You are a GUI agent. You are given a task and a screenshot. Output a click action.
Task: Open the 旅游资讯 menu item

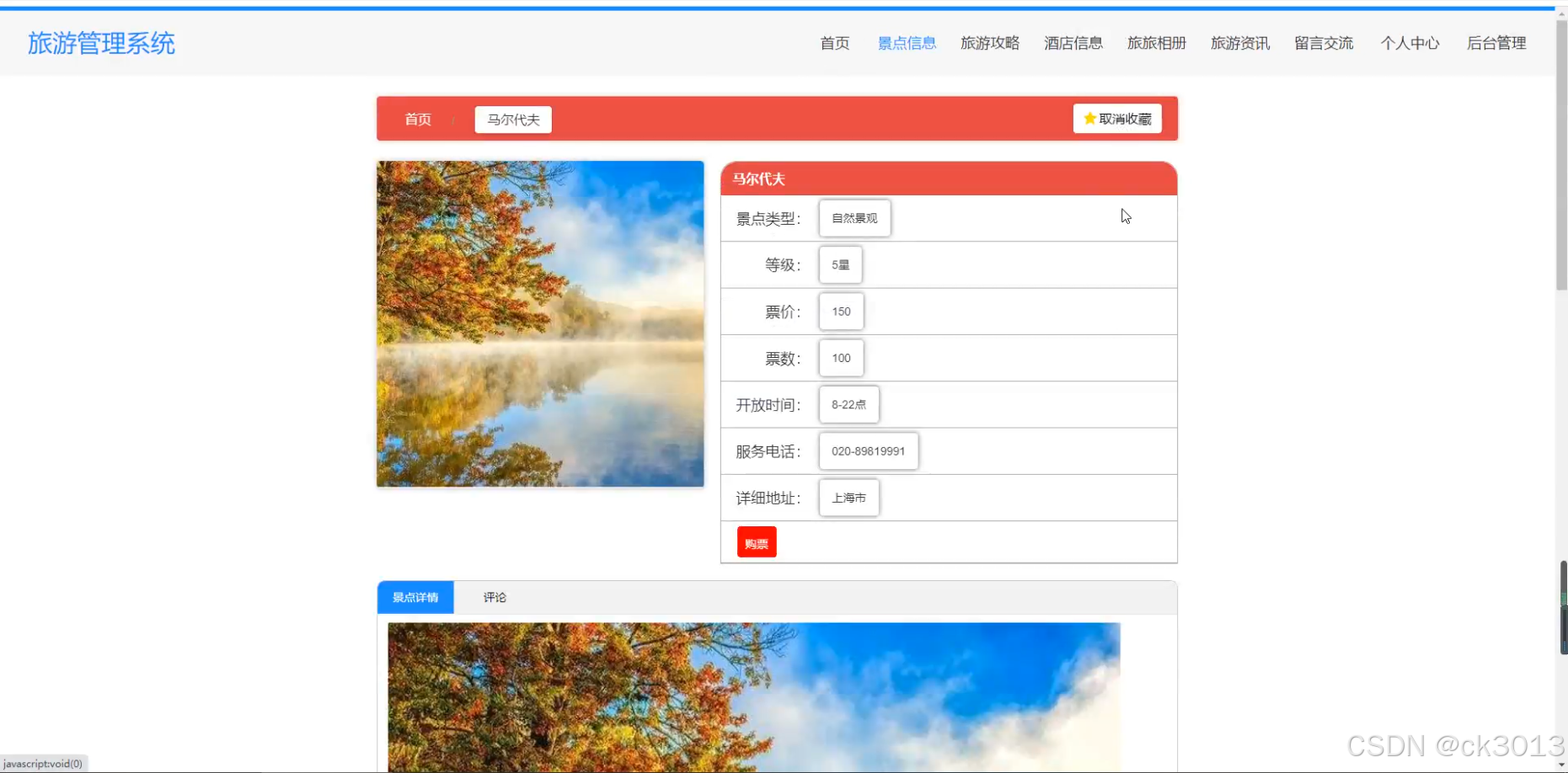click(1240, 43)
